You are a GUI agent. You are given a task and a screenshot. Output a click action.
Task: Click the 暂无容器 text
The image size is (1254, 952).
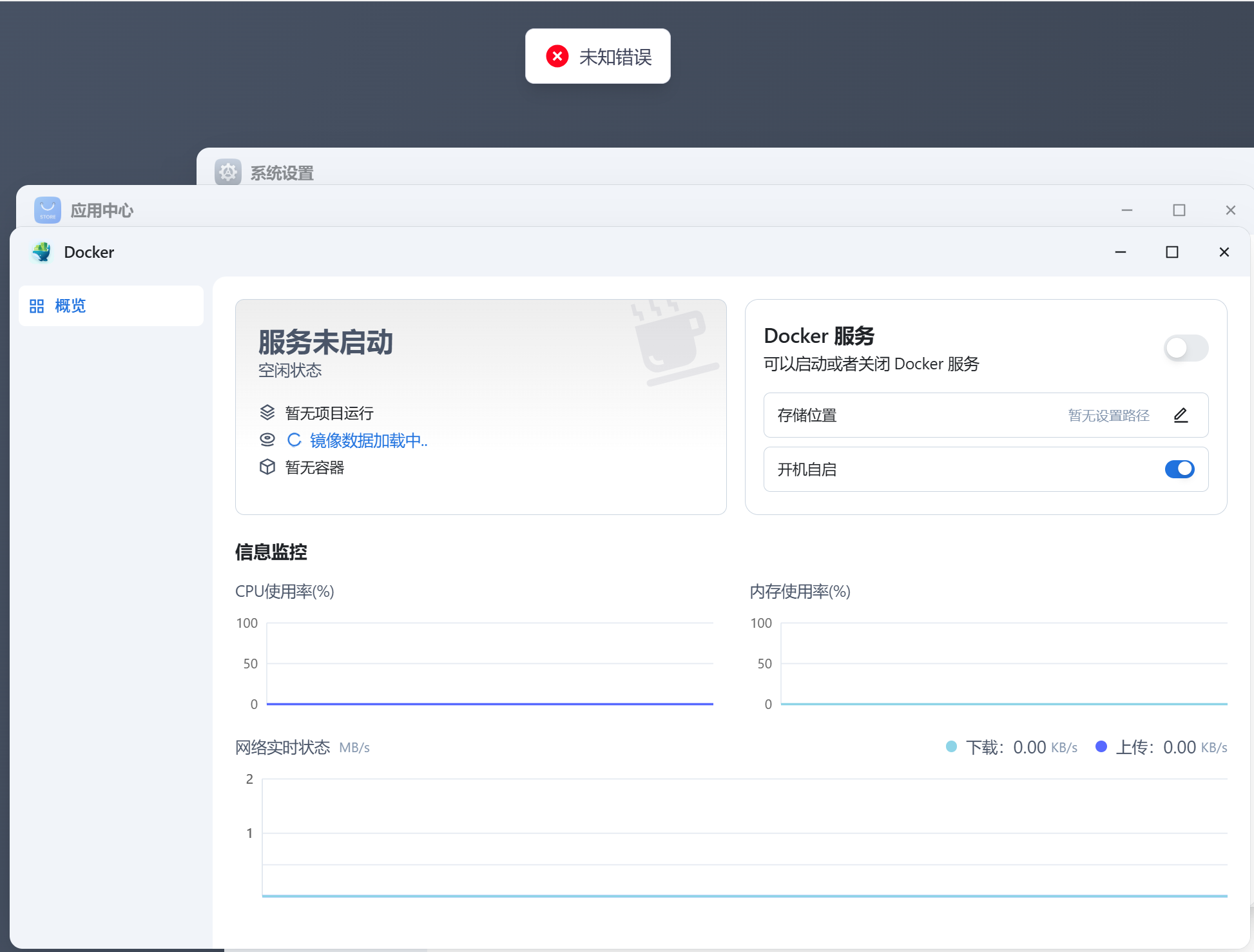314,467
